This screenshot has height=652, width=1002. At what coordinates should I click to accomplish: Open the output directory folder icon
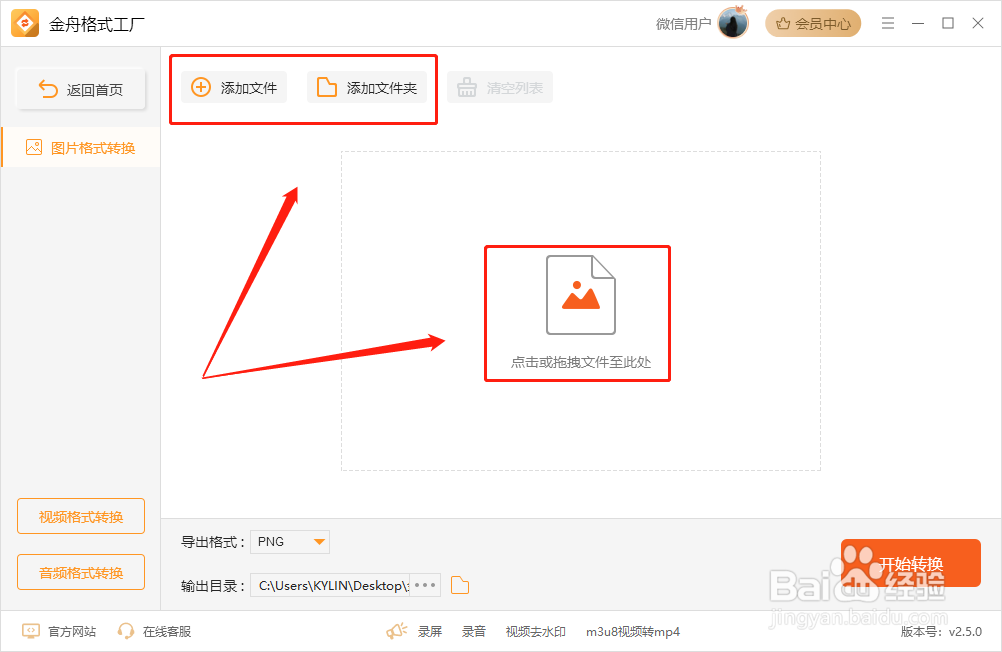tap(459, 585)
